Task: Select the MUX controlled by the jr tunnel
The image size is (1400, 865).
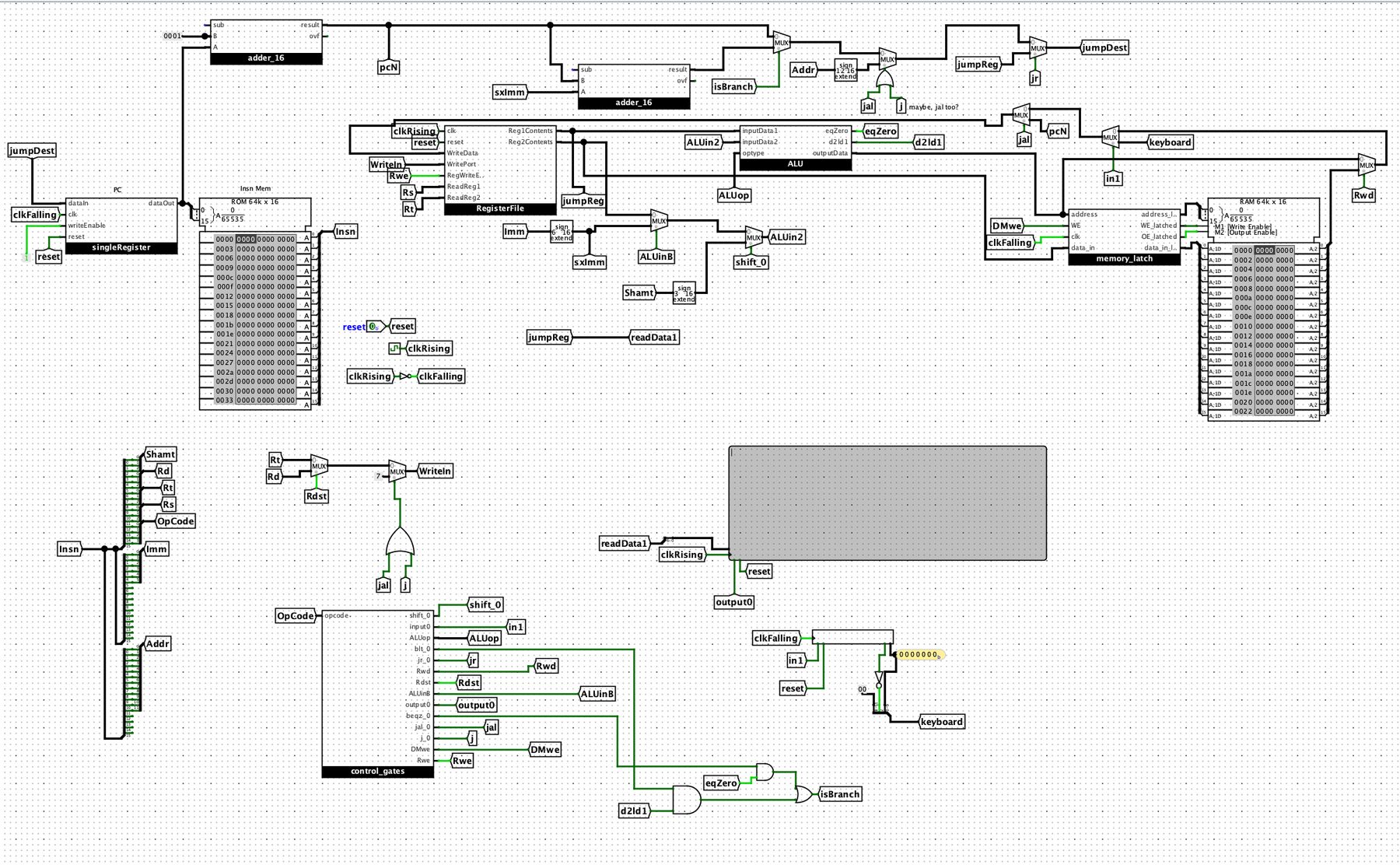Action: 1038,47
